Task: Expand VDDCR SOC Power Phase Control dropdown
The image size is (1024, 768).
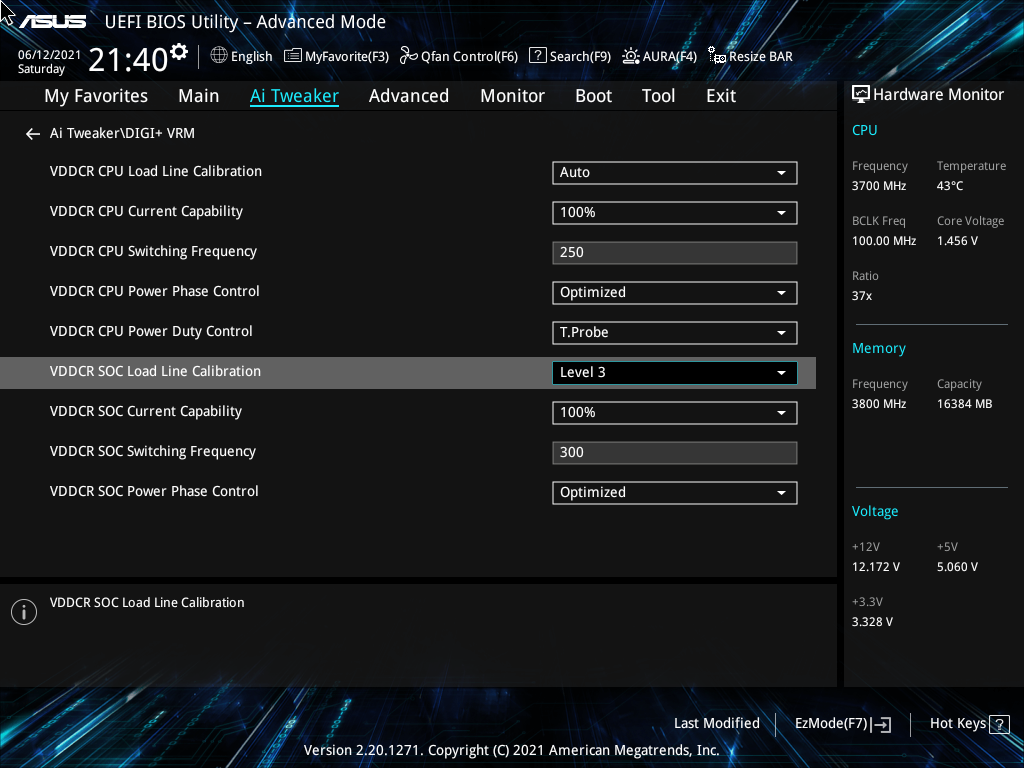Action: click(675, 493)
